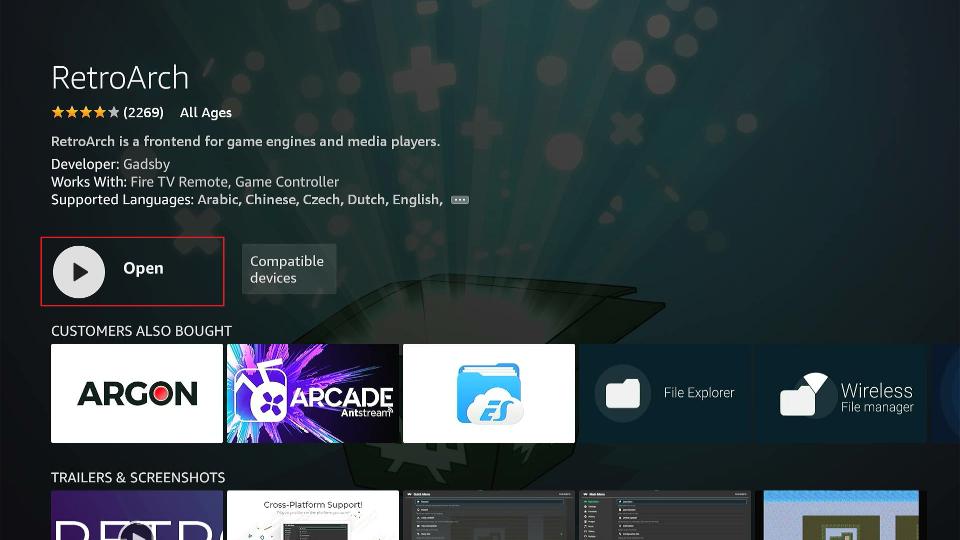Click the All Ages rating label
This screenshot has width=960, height=540.
click(206, 113)
